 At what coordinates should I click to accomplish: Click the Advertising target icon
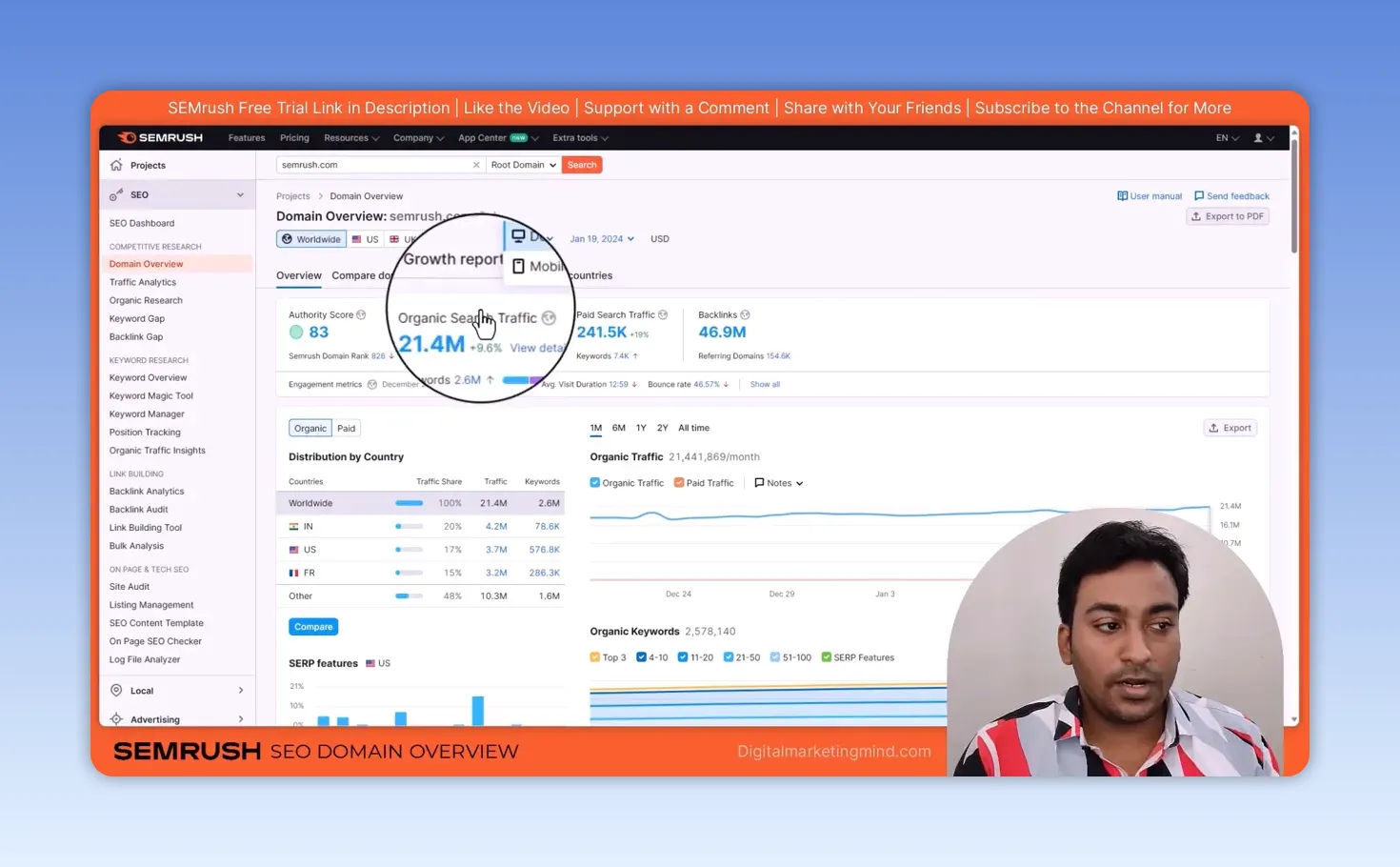click(x=116, y=719)
